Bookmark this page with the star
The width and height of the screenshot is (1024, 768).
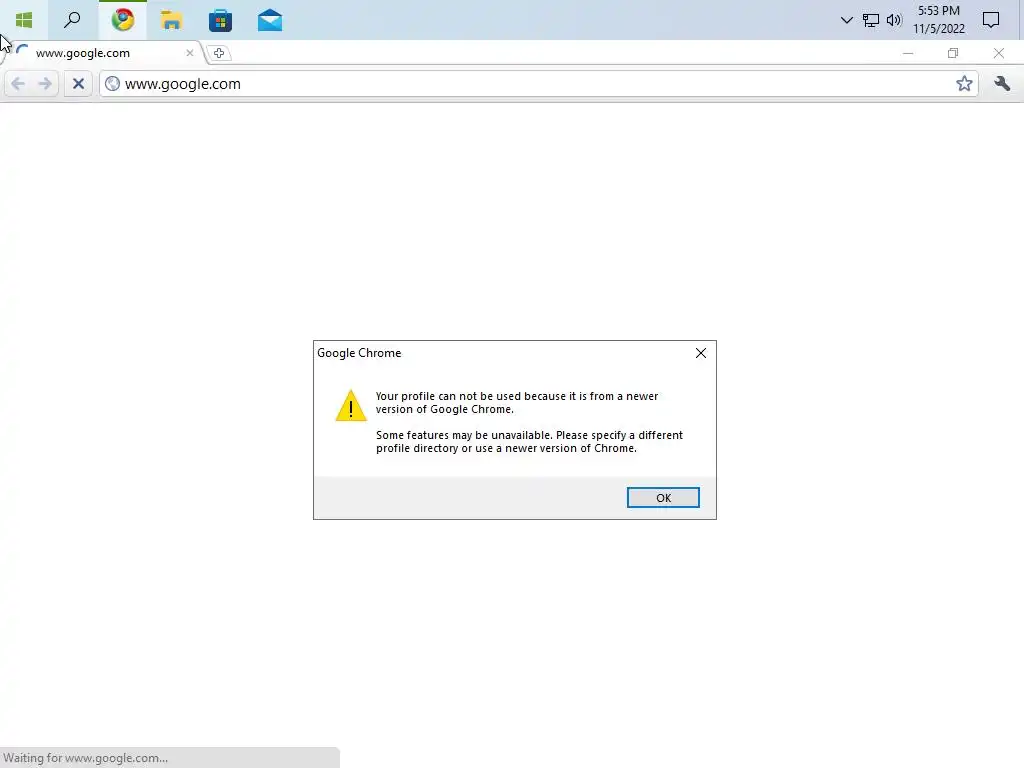(x=964, y=84)
